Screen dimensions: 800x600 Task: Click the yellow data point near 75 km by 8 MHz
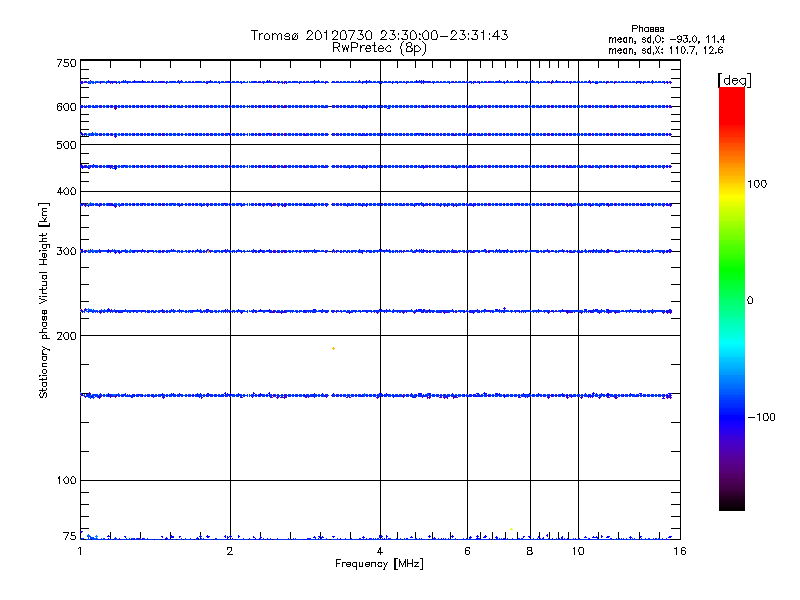511,529
